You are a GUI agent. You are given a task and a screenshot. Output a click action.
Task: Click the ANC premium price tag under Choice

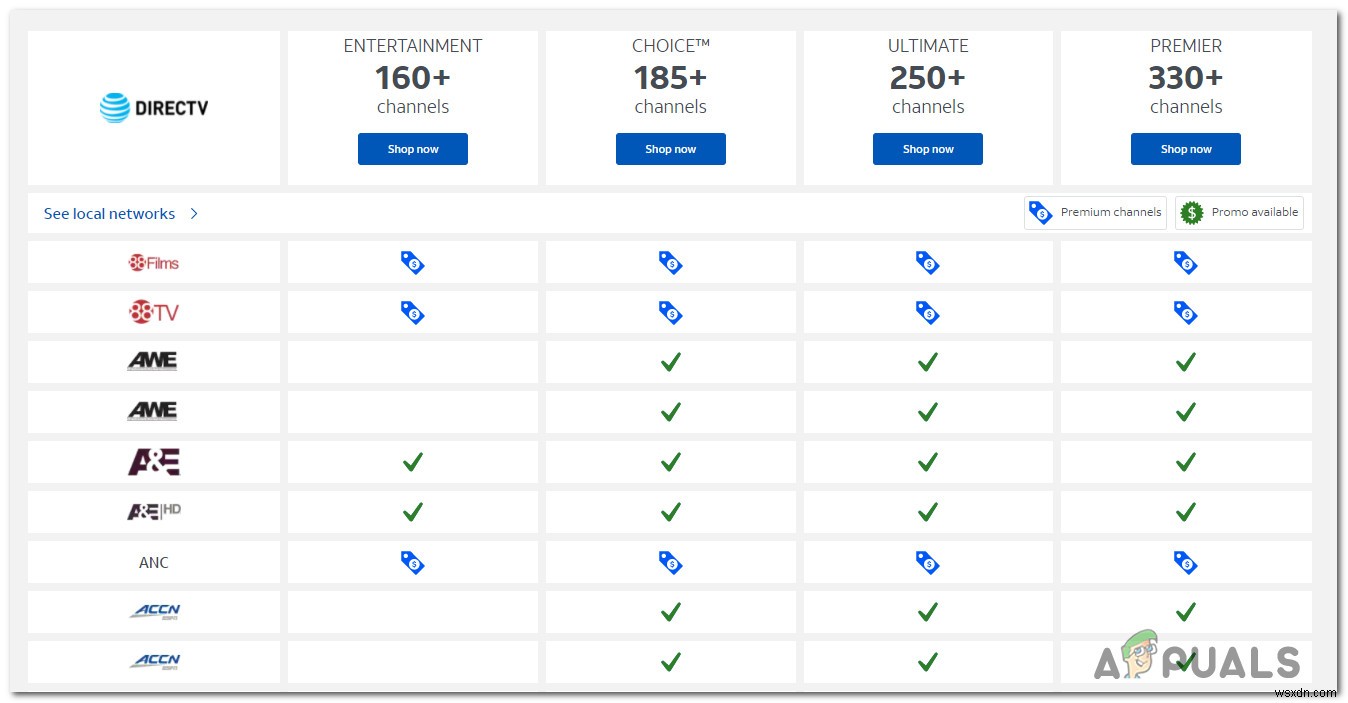[670, 562]
